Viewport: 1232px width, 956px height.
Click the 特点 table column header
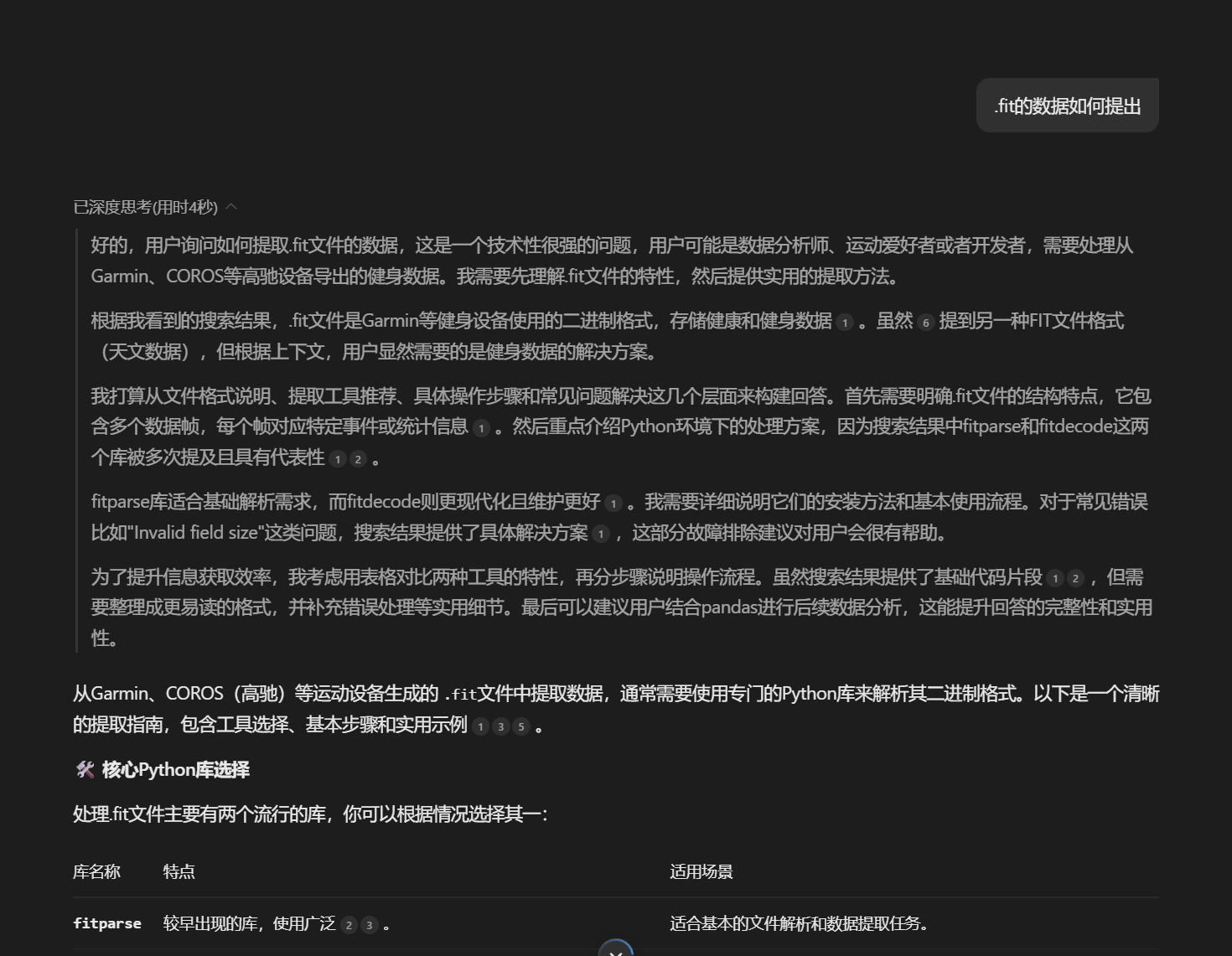click(179, 871)
